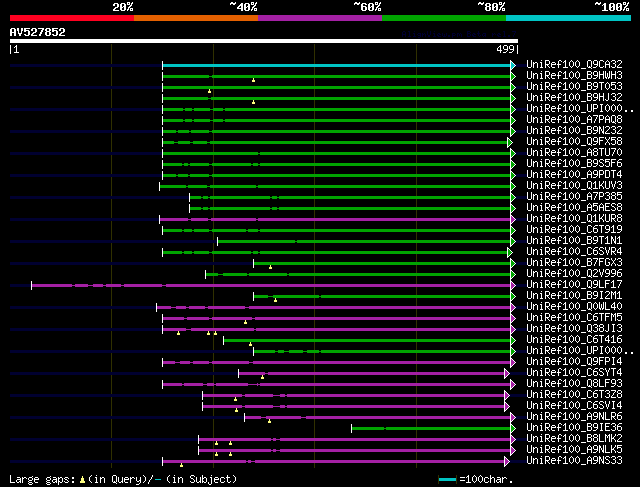Viewport: 640px width, 487px height.
Task: Click the arrowhead ending the C6SYT4 alignment
Action: (x=507, y=374)
